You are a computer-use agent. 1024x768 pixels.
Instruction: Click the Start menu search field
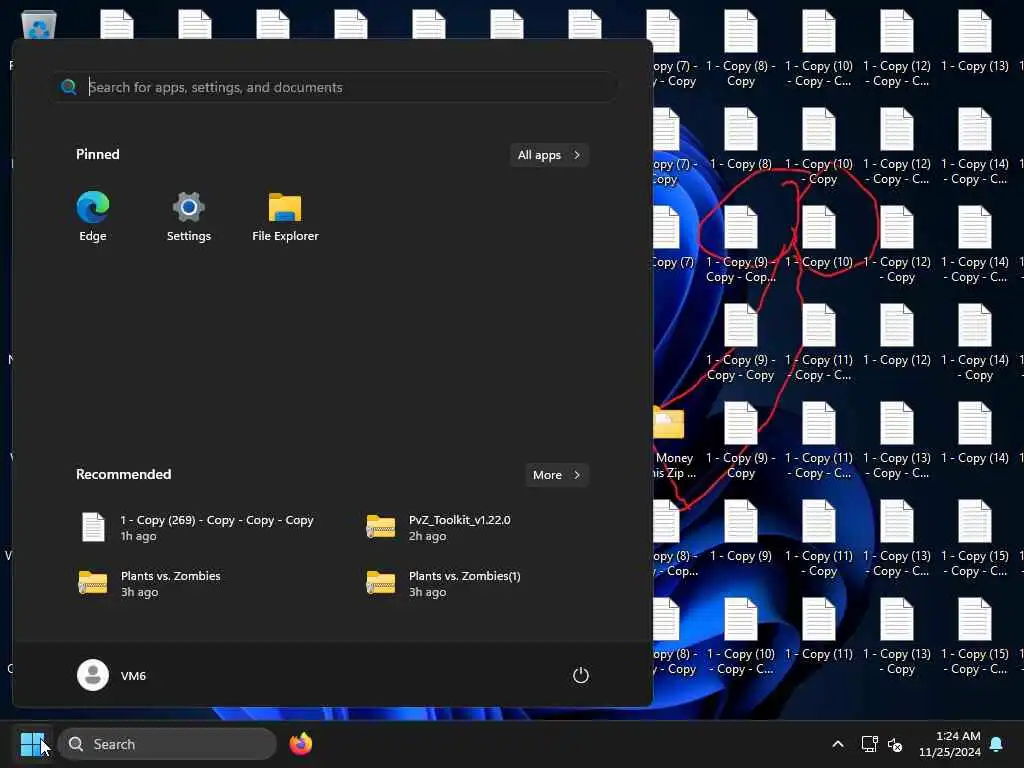[334, 87]
